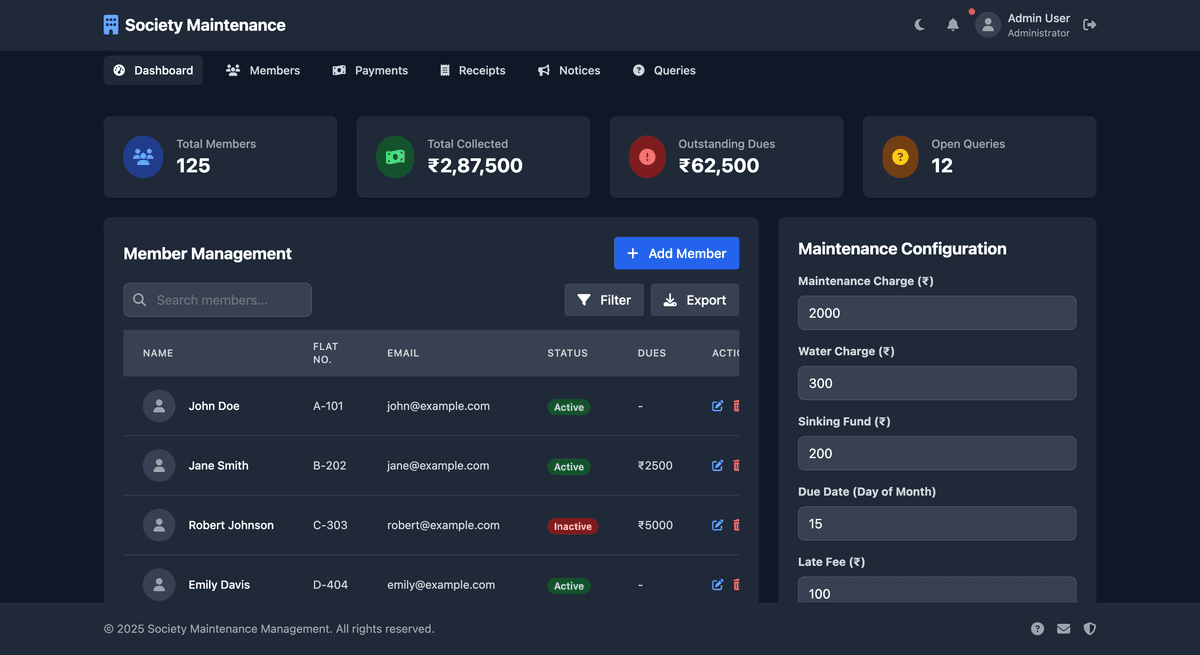Click the edit icon for Robert Johnson
Screen dimensions: 1200x655
717,525
